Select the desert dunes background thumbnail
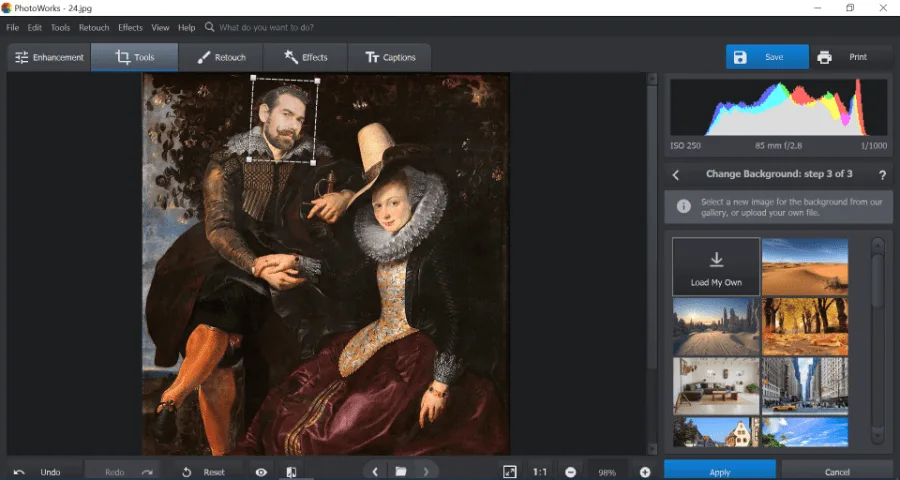The height and width of the screenshot is (480, 900). [805, 267]
